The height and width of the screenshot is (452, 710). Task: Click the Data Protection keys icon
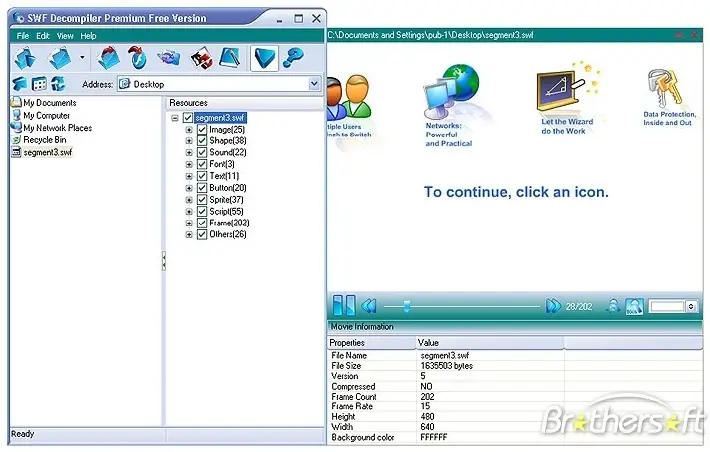pyautogui.click(x=665, y=88)
